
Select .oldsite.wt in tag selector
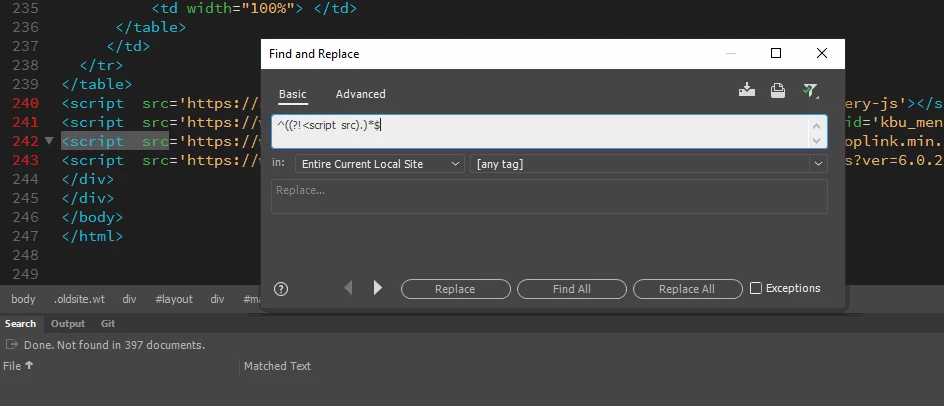coord(79,299)
